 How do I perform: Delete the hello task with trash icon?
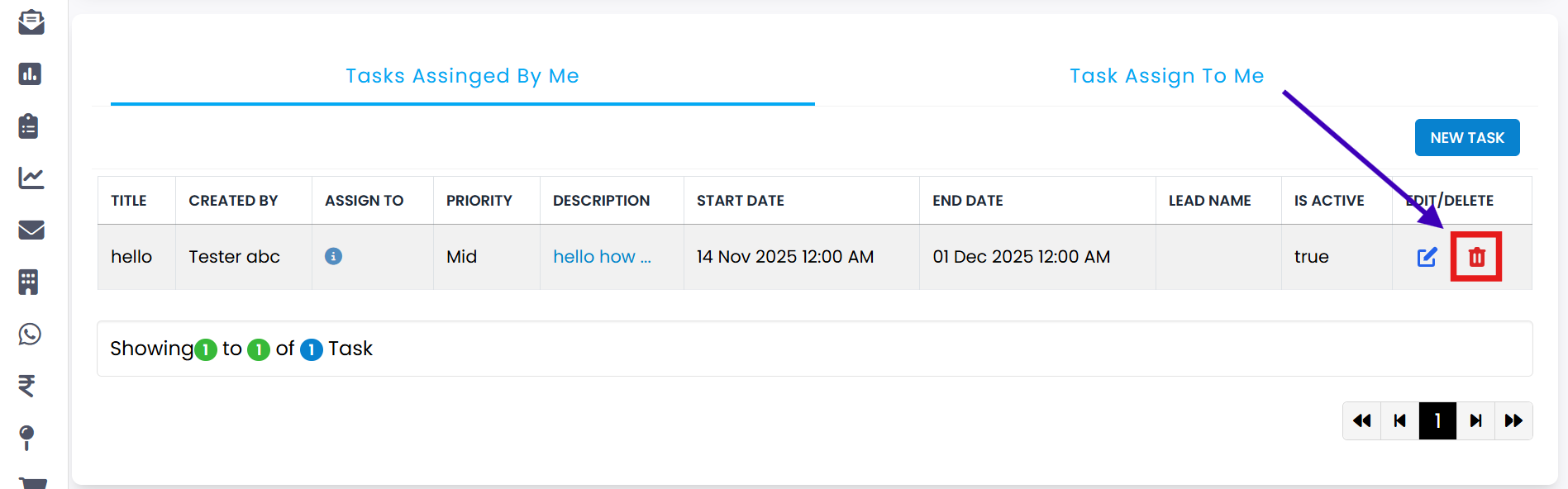pos(1476,257)
